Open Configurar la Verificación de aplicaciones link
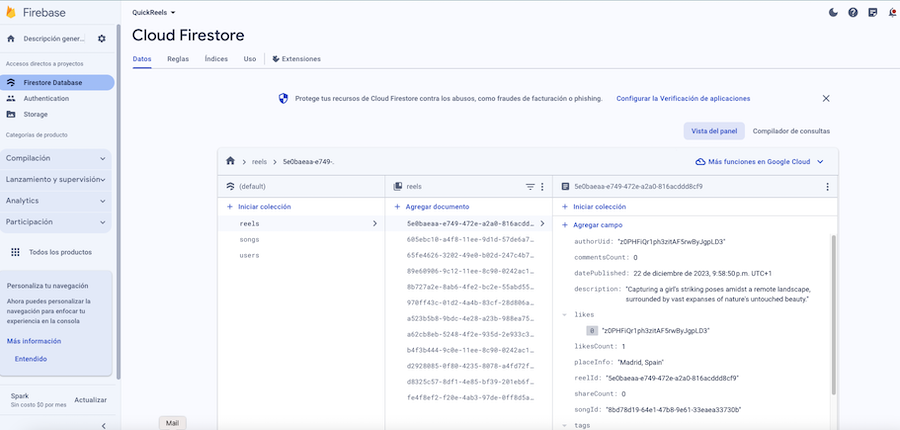This screenshot has height=430, width=900. 683,99
